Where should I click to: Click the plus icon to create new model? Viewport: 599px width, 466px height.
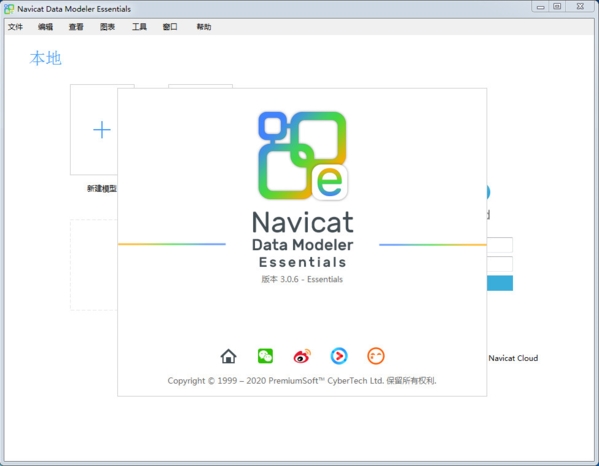tap(102, 130)
